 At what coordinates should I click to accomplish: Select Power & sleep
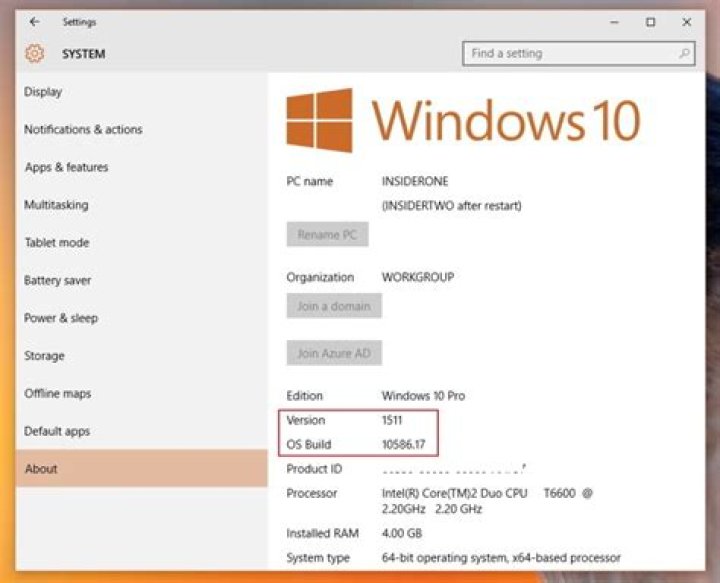click(61, 318)
